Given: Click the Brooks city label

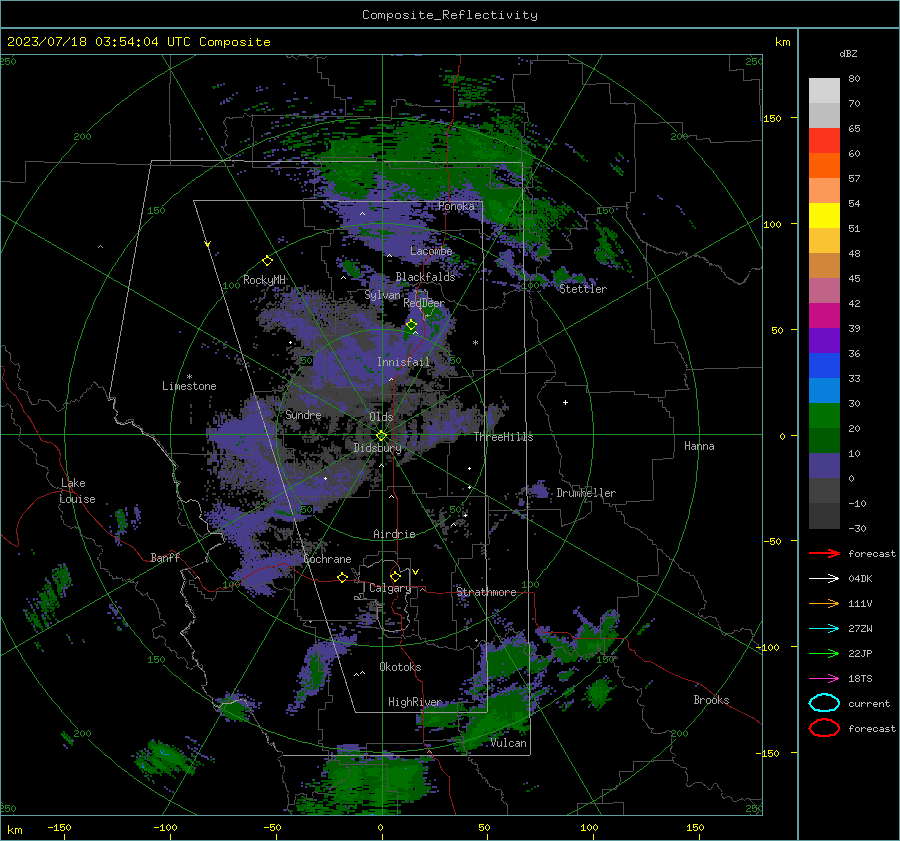Looking at the screenshot, I should (711, 700).
